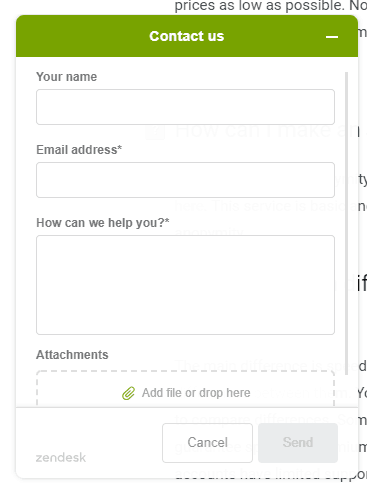Click inside the How can we help you textarea
This screenshot has height=487, width=367.
click(185, 285)
